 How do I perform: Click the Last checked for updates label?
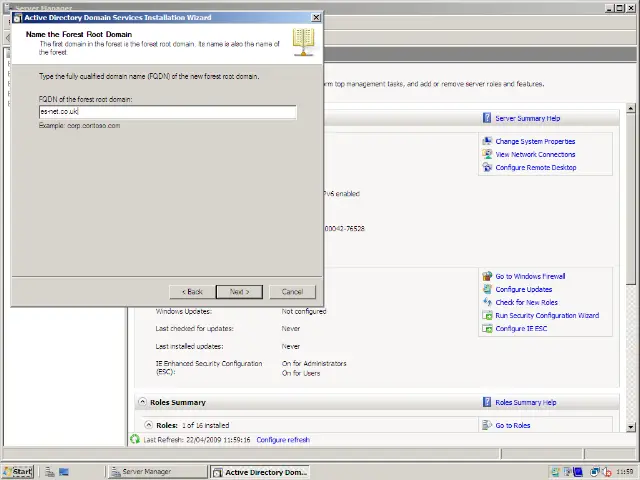pyautogui.click(x=194, y=329)
